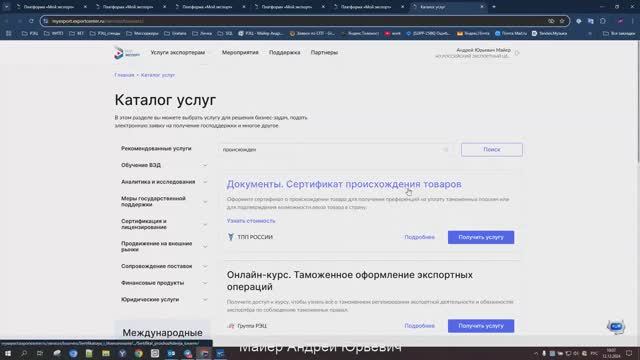
Task: Open the Все закладки folder
Action: (x=619, y=33)
